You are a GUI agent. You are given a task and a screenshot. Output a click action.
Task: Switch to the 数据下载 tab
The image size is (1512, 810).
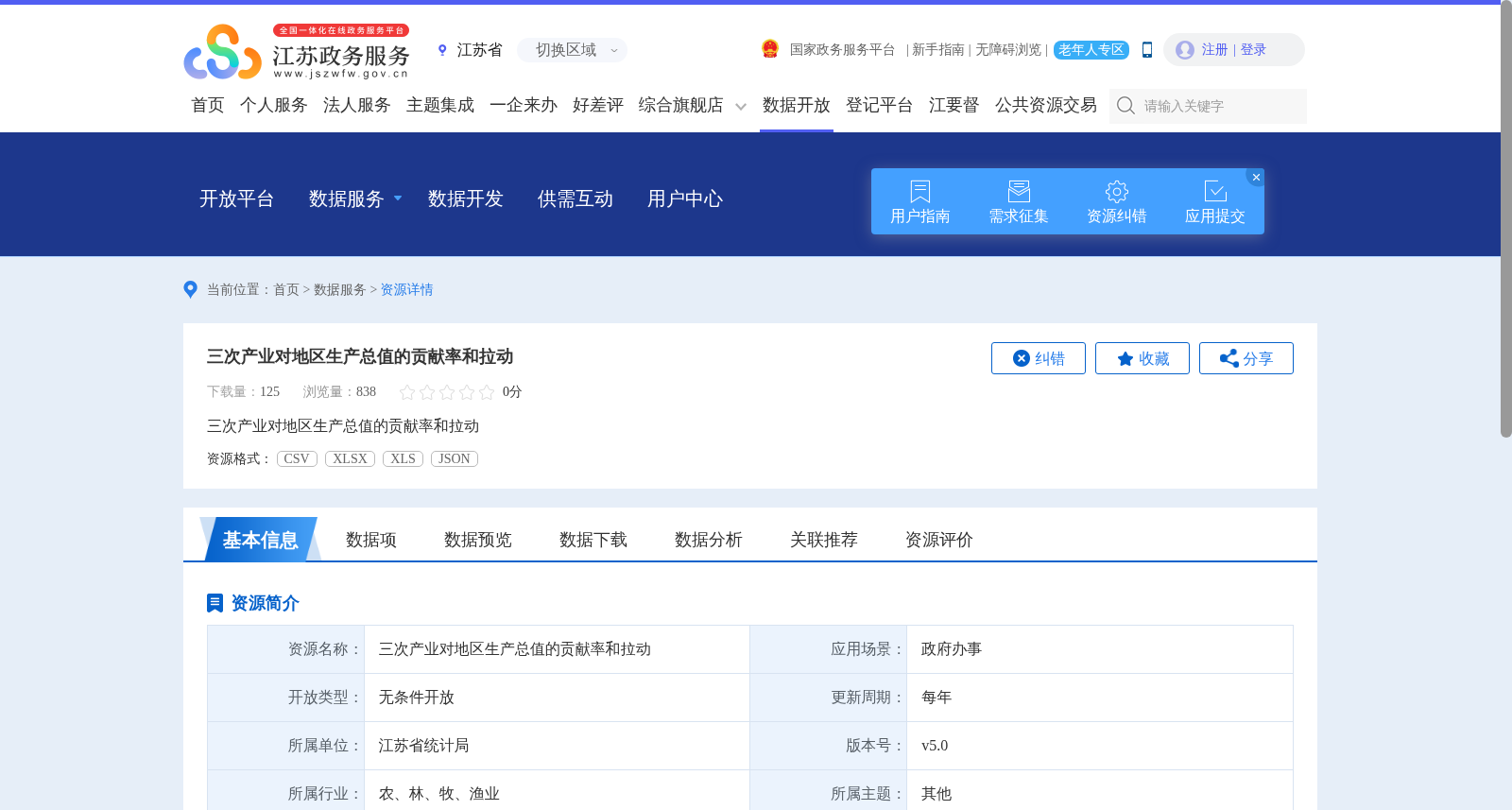click(593, 540)
